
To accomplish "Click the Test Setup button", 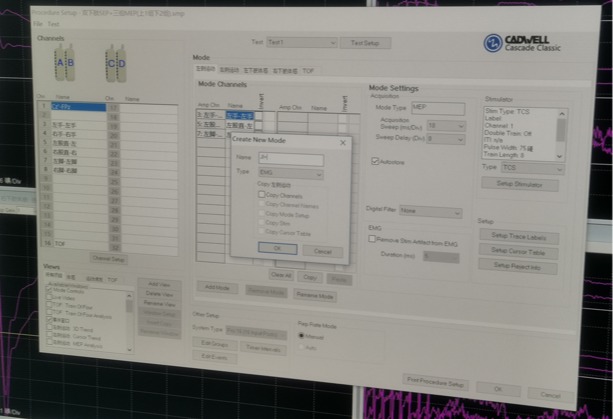I will pyautogui.click(x=367, y=43).
